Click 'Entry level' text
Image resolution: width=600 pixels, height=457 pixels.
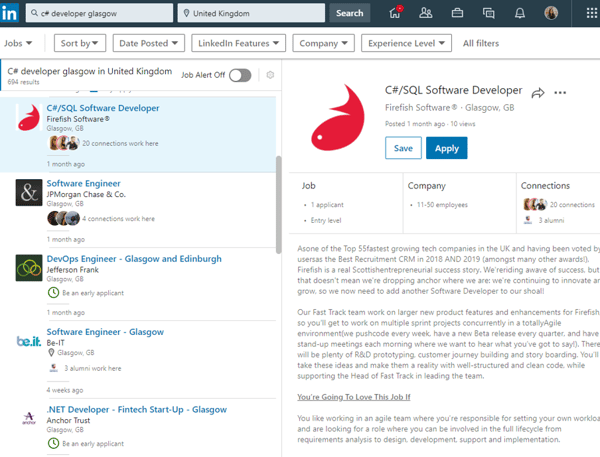click(x=326, y=220)
